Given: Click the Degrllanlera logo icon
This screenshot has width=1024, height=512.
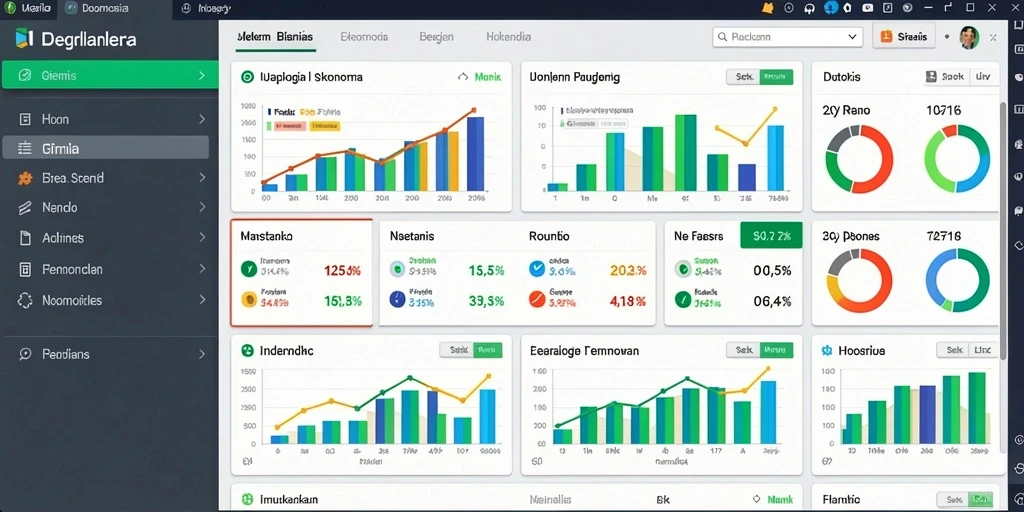Looking at the screenshot, I should tap(24, 39).
